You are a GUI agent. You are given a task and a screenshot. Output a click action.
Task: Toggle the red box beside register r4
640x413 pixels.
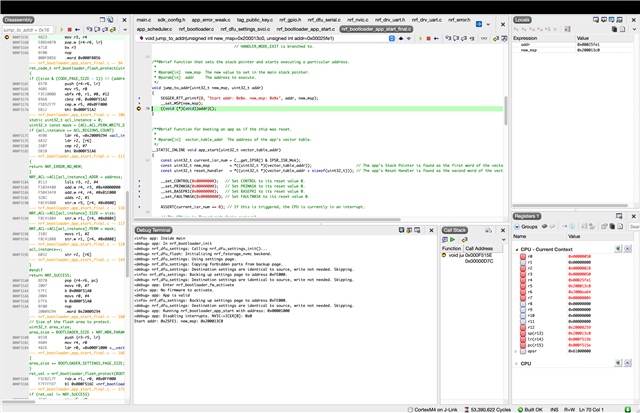tap(523, 280)
